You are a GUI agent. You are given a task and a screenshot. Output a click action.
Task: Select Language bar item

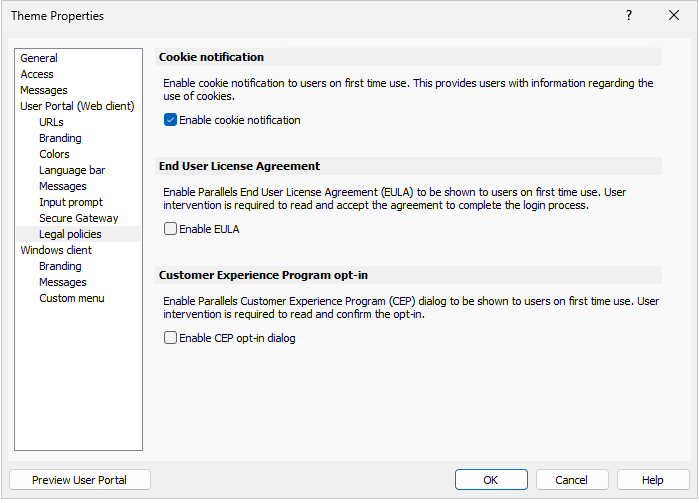click(72, 170)
